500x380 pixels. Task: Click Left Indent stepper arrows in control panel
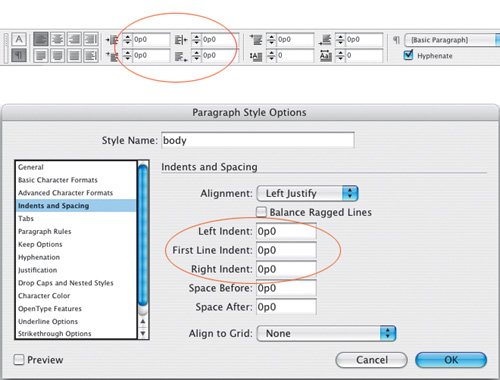point(127,40)
